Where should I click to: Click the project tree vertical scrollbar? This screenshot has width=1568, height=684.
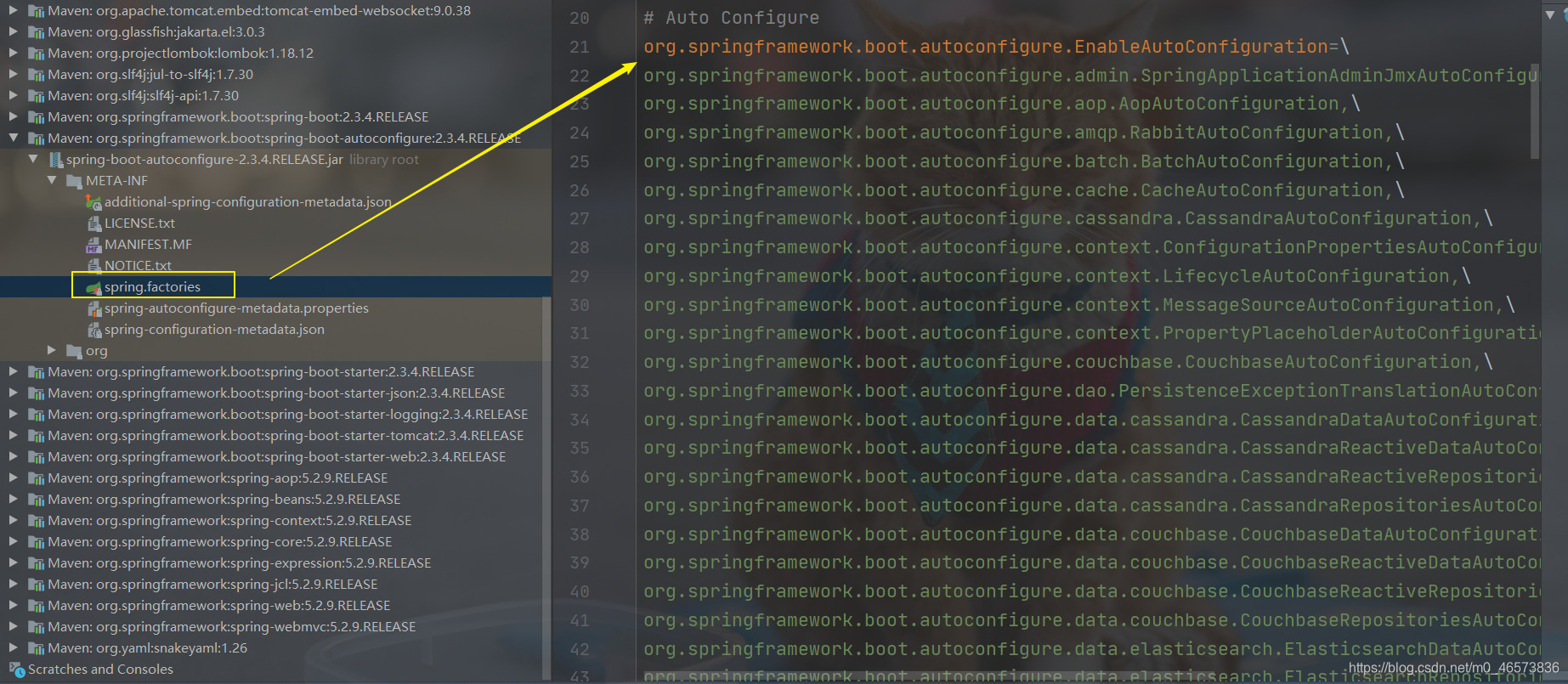[546, 489]
